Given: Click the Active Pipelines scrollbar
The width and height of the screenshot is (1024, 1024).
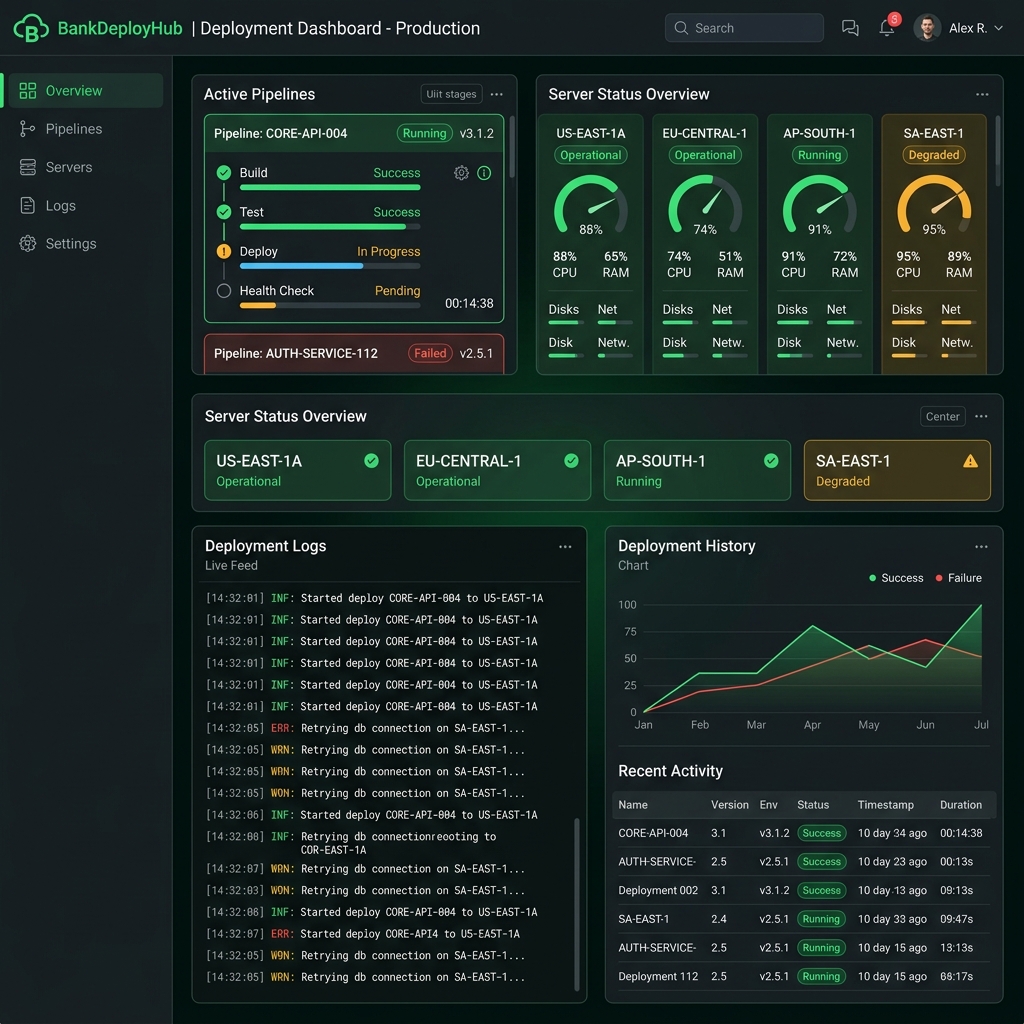Looking at the screenshot, I should pyautogui.click(x=512, y=147).
